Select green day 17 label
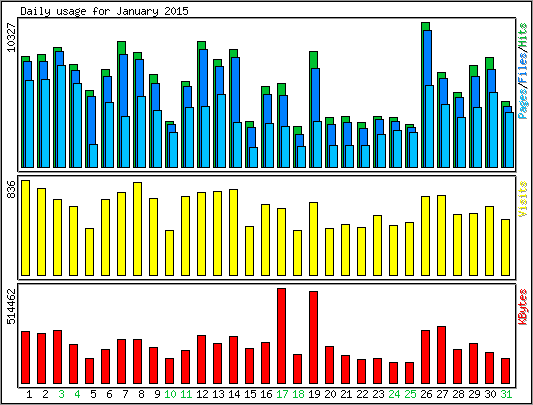The width and height of the screenshot is (533, 405). (282, 394)
